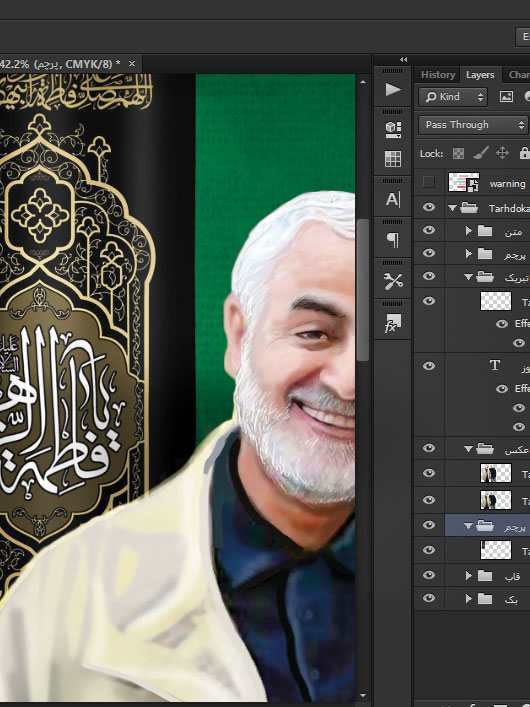This screenshot has height=707, width=530.
Task: Click the عکس group folder icon
Action: (485, 449)
